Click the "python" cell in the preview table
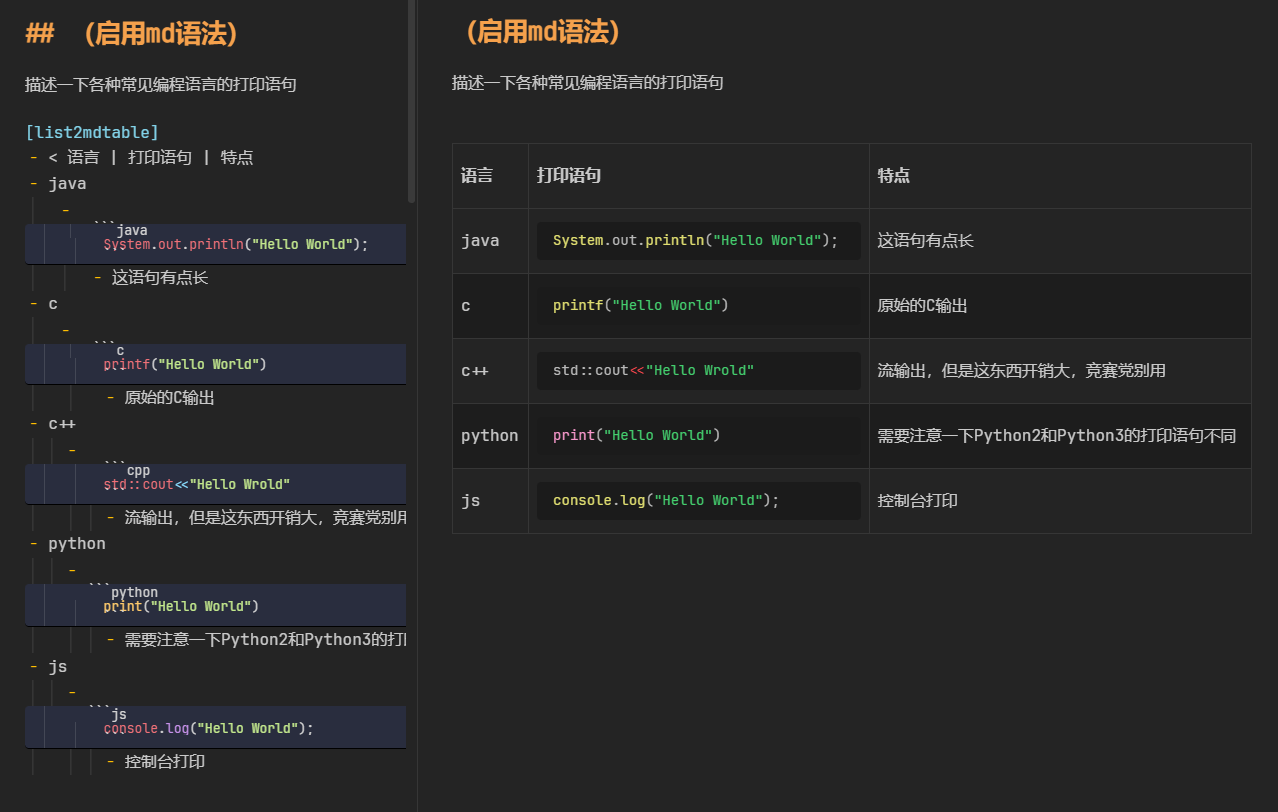This screenshot has height=812, width=1278. coord(490,436)
